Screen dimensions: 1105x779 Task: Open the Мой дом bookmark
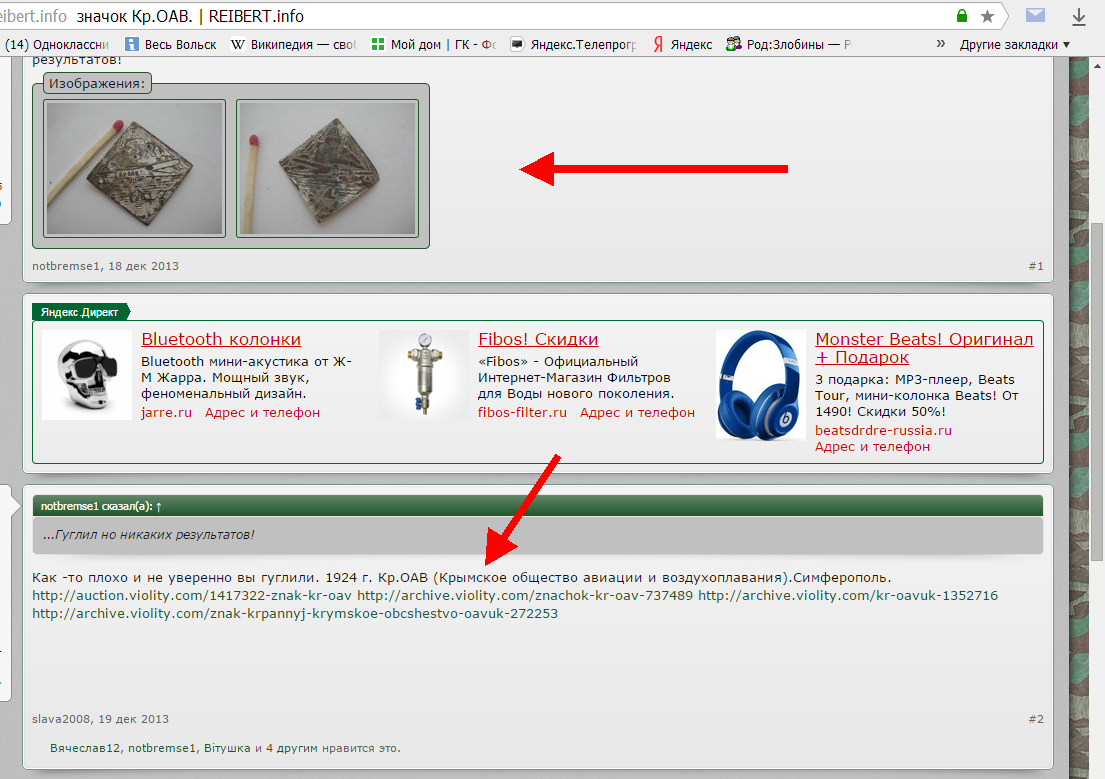(x=432, y=44)
